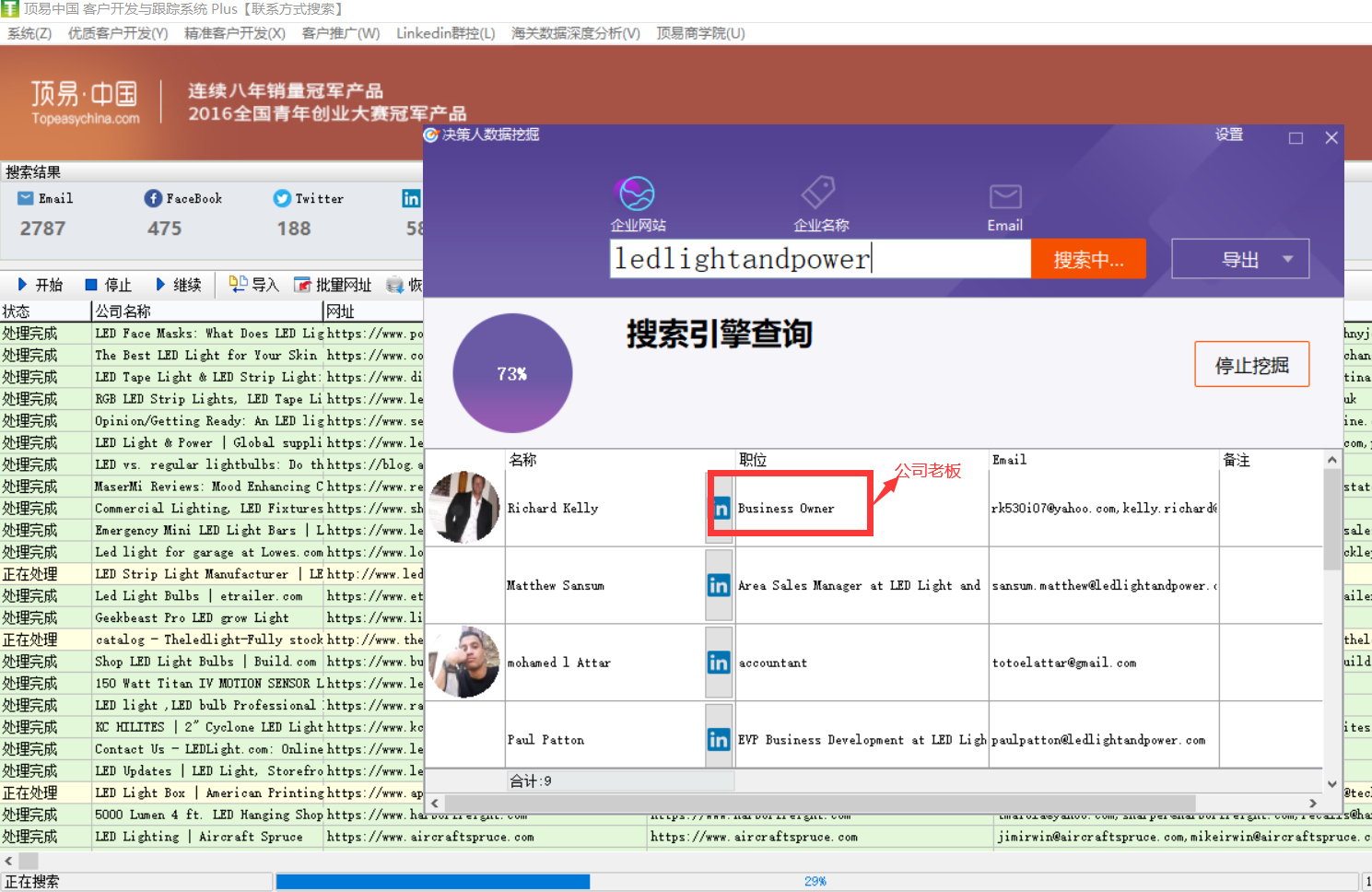
Task: Open the 系统(Z) menu
Action: point(29,33)
